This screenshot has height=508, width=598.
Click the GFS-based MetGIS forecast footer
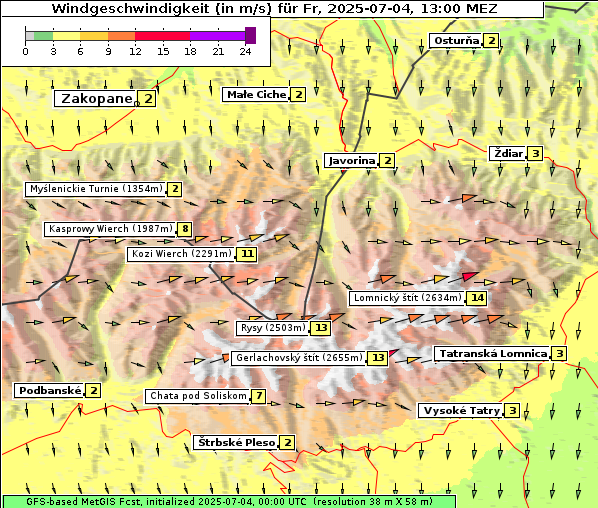tap(229, 502)
